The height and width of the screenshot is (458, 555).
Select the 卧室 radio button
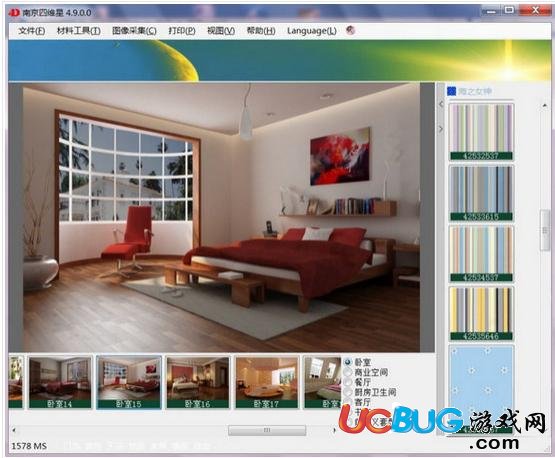click(x=348, y=362)
